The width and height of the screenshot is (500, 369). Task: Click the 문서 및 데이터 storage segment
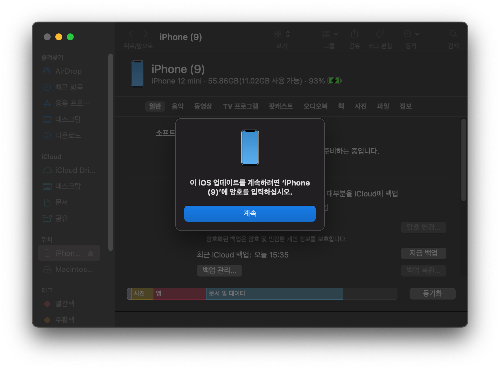(x=274, y=294)
